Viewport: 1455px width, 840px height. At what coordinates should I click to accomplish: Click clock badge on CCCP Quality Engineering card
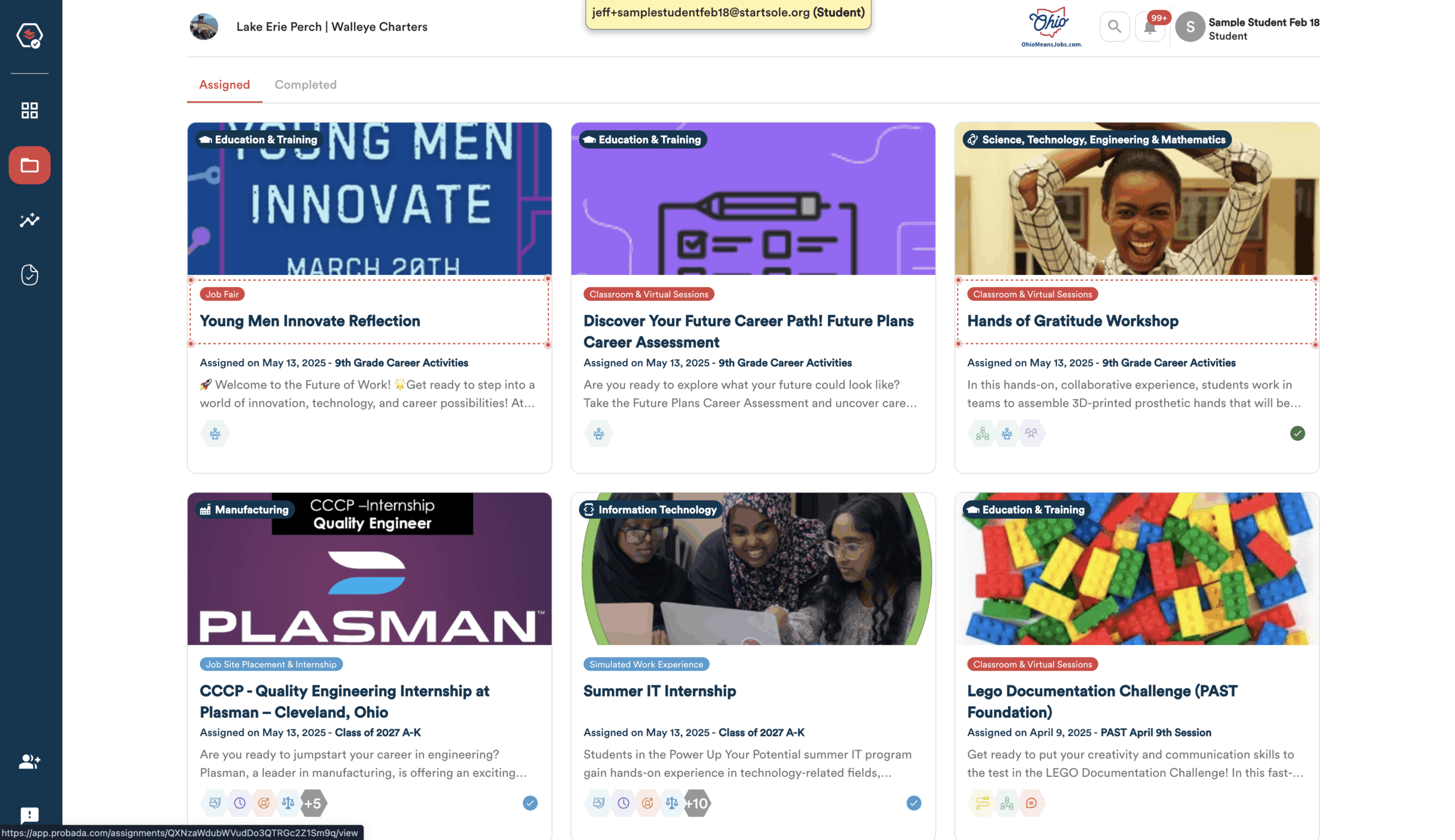239,803
